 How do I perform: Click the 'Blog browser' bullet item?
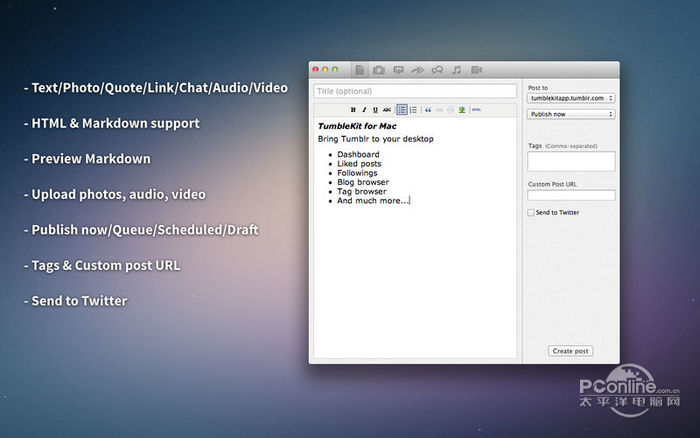pos(363,182)
